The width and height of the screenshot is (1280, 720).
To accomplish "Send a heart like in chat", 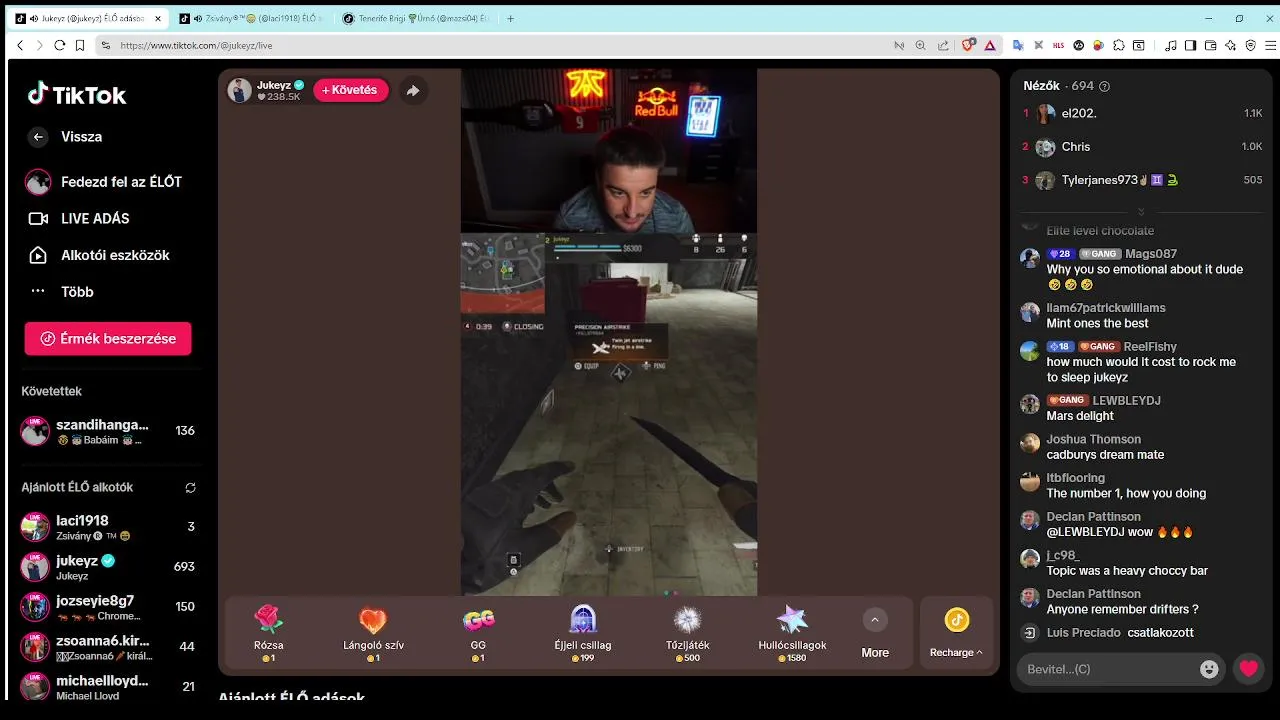I will pos(1248,669).
